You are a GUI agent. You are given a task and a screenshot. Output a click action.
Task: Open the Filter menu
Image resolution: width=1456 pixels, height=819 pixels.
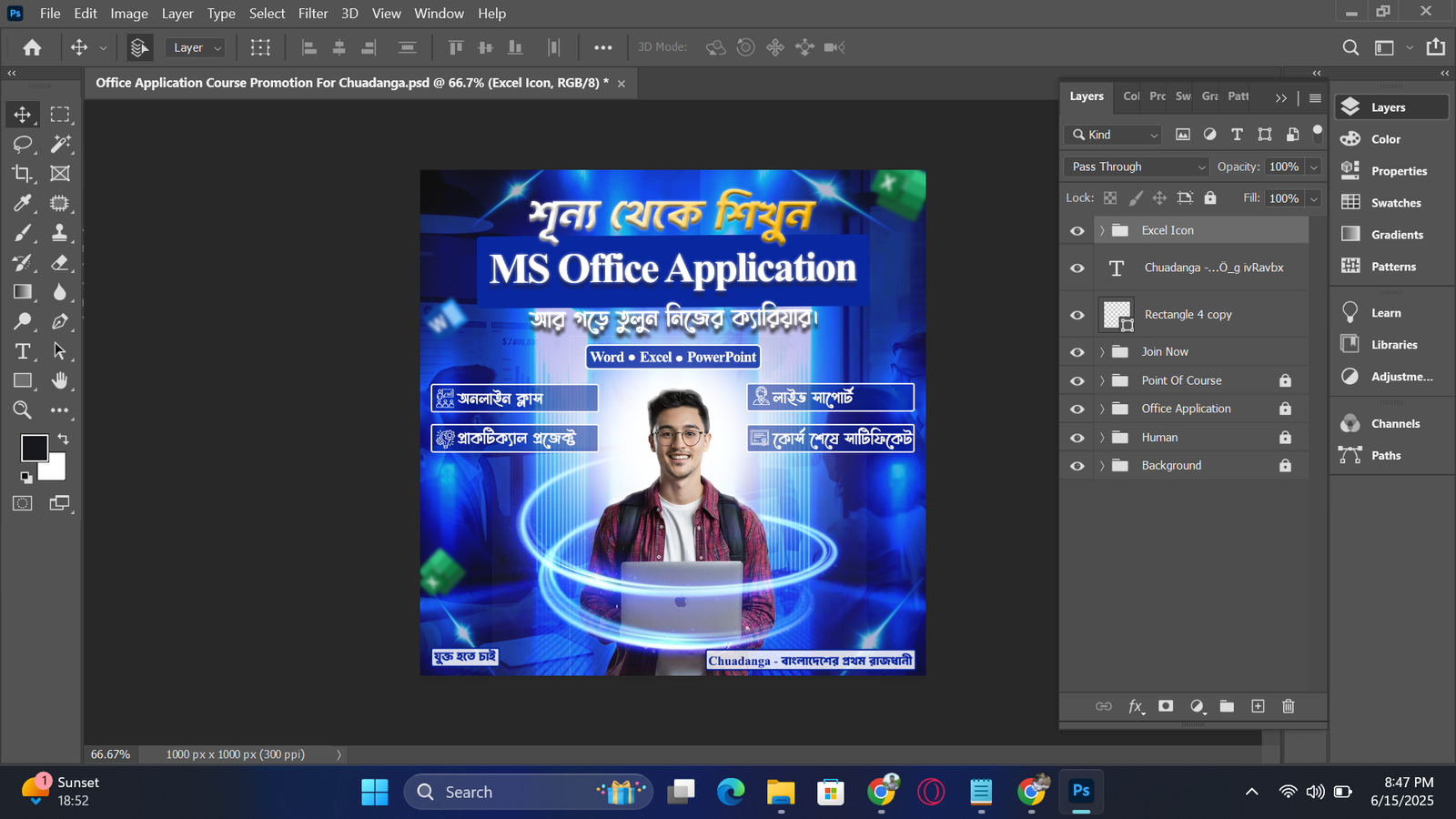312,14
